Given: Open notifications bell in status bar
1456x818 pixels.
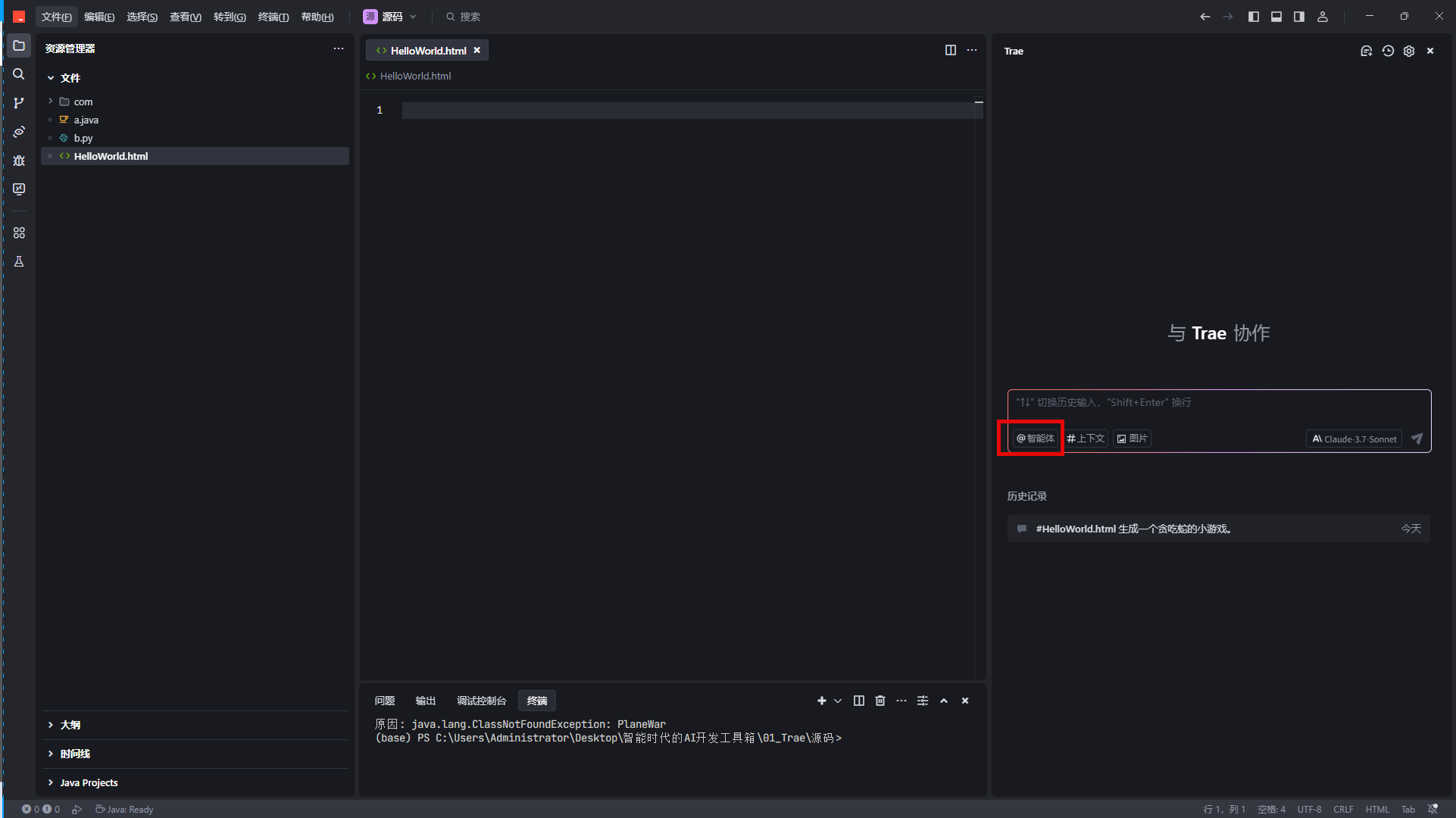Looking at the screenshot, I should [x=1433, y=809].
